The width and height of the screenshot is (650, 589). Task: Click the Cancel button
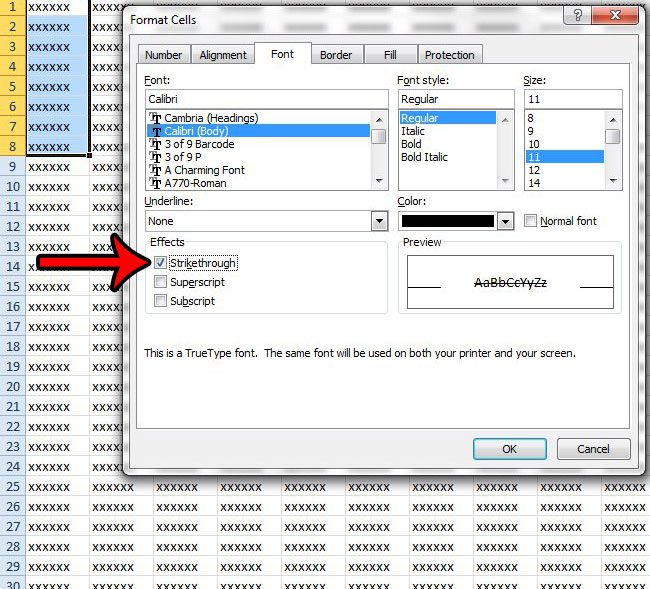click(x=593, y=449)
